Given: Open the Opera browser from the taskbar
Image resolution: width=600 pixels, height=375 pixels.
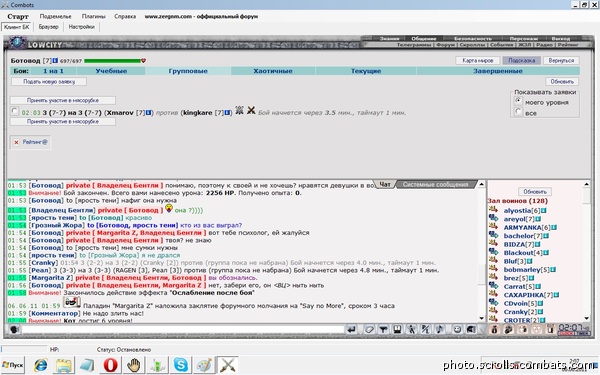Looking at the screenshot, I should [111, 365].
